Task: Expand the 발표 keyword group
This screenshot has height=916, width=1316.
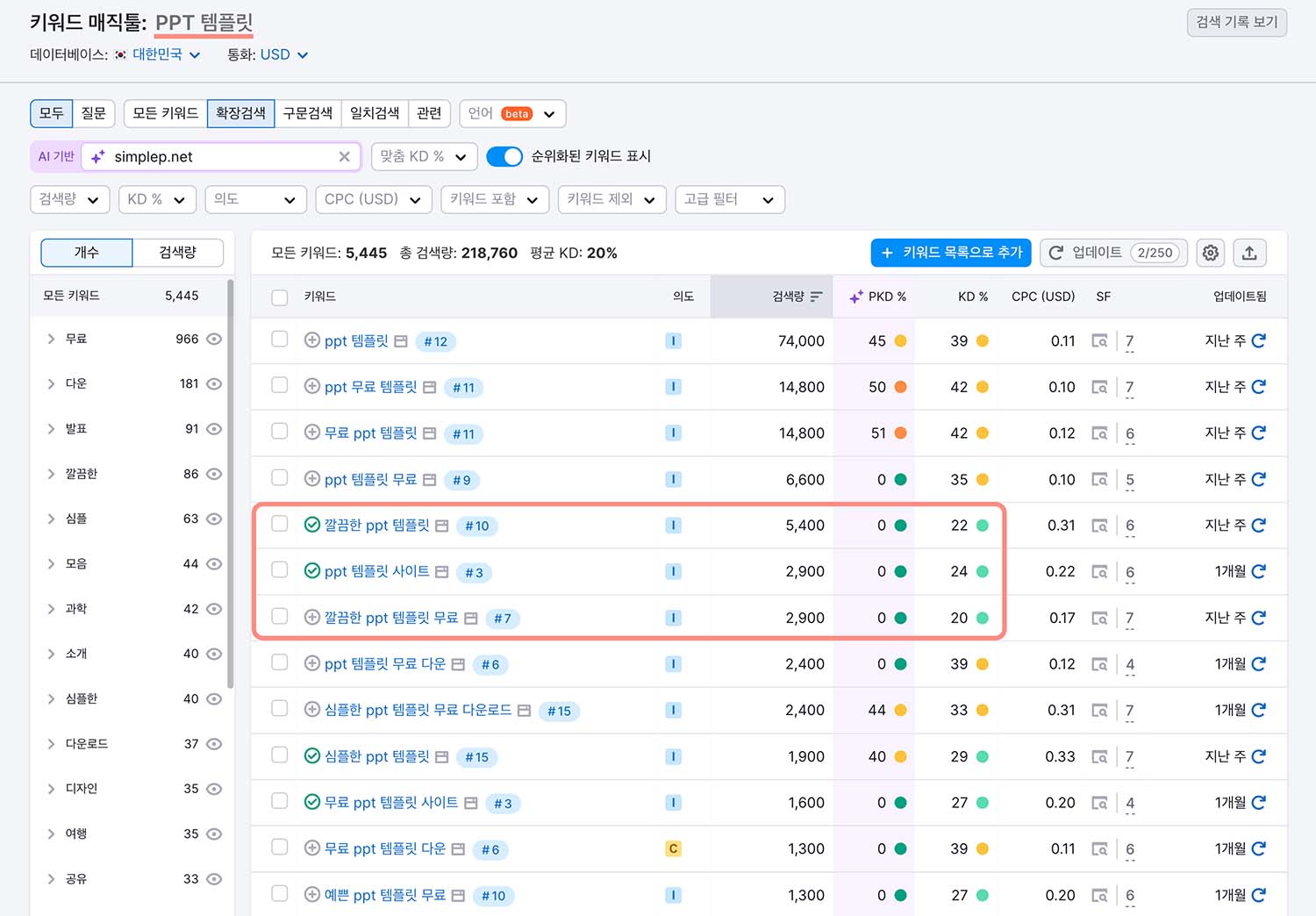Action: (x=51, y=429)
